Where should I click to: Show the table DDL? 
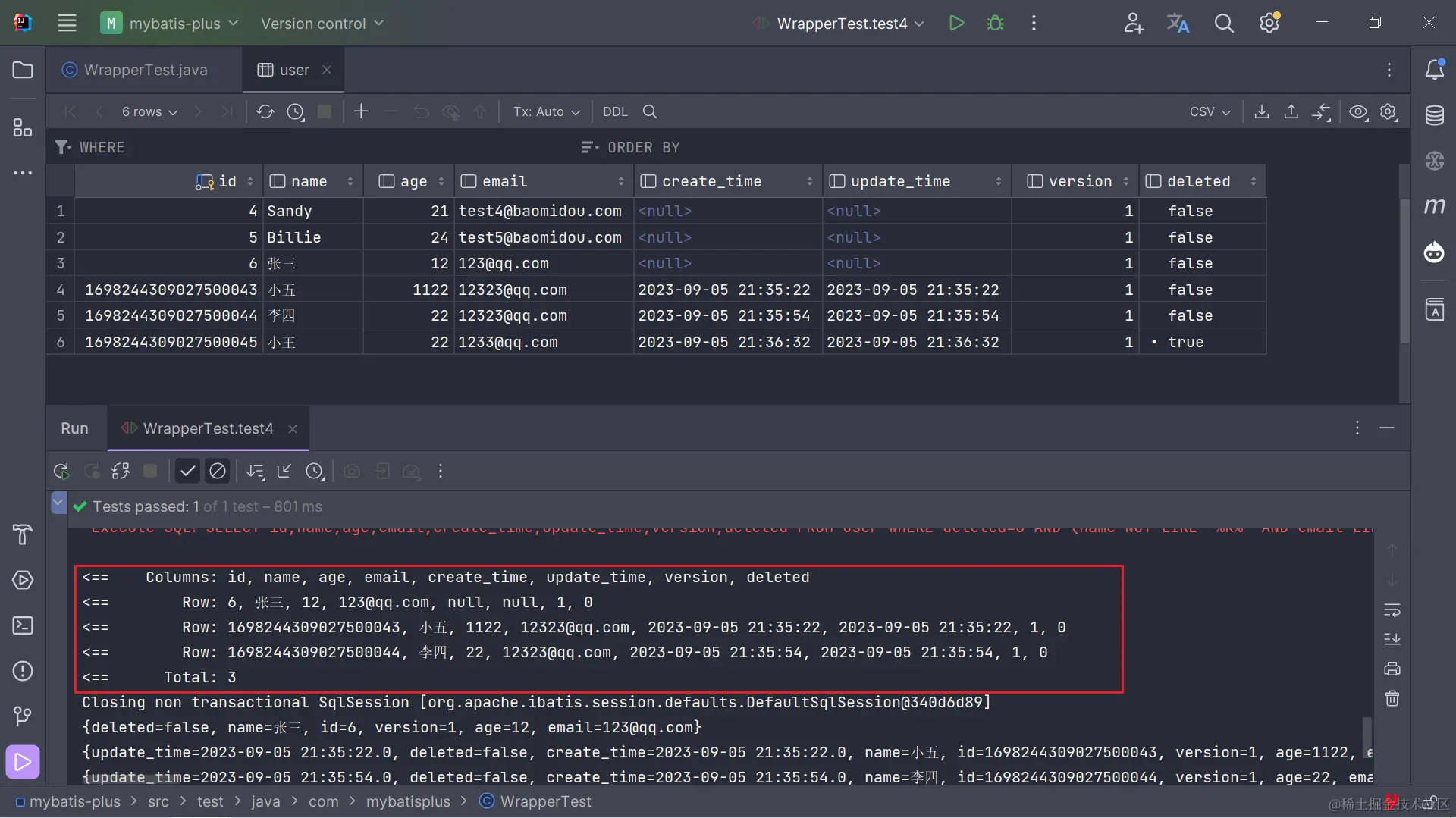tap(615, 112)
